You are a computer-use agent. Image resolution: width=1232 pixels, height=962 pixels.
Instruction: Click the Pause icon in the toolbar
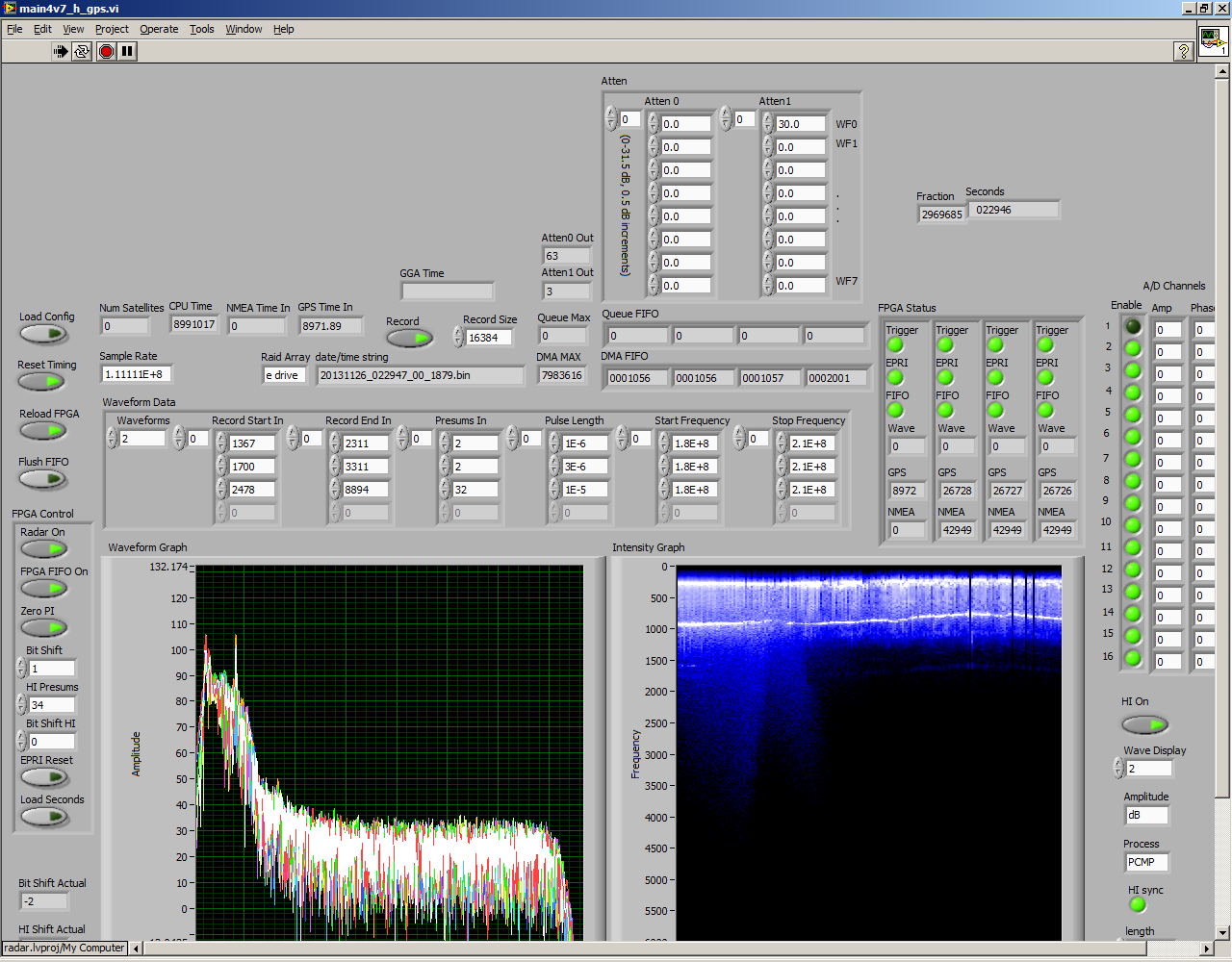coord(127,51)
